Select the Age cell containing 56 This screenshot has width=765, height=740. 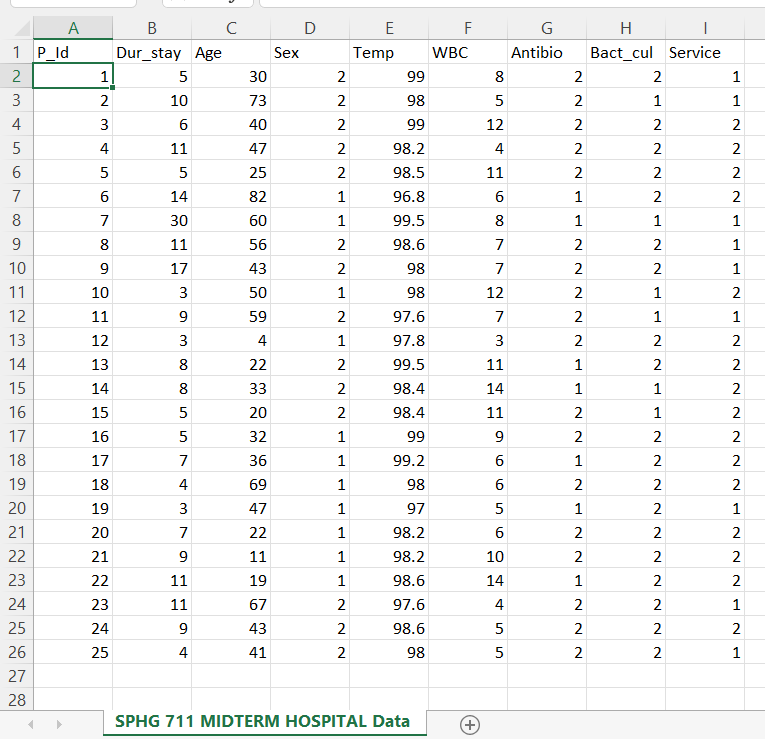(231, 244)
